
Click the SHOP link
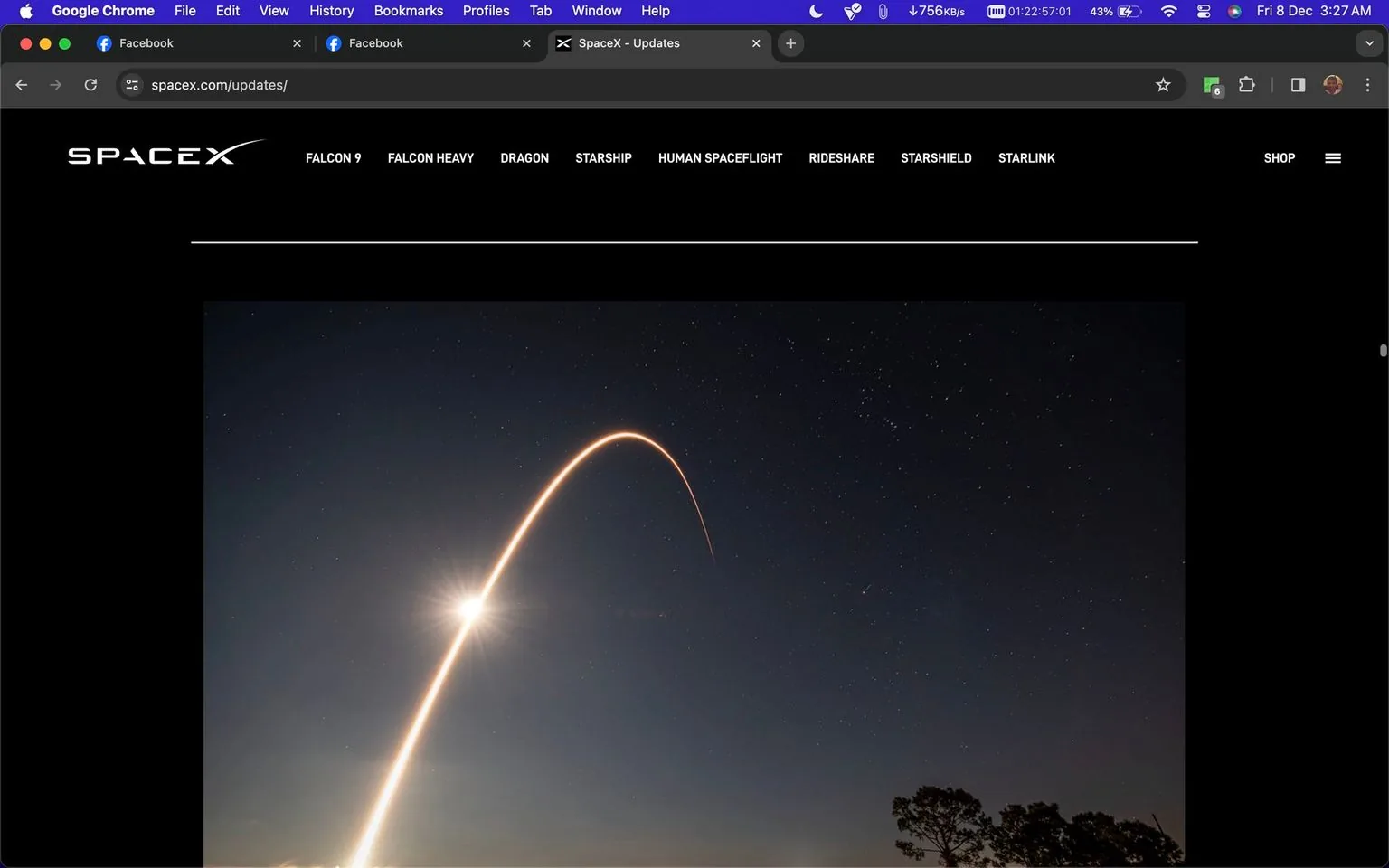1279,157
